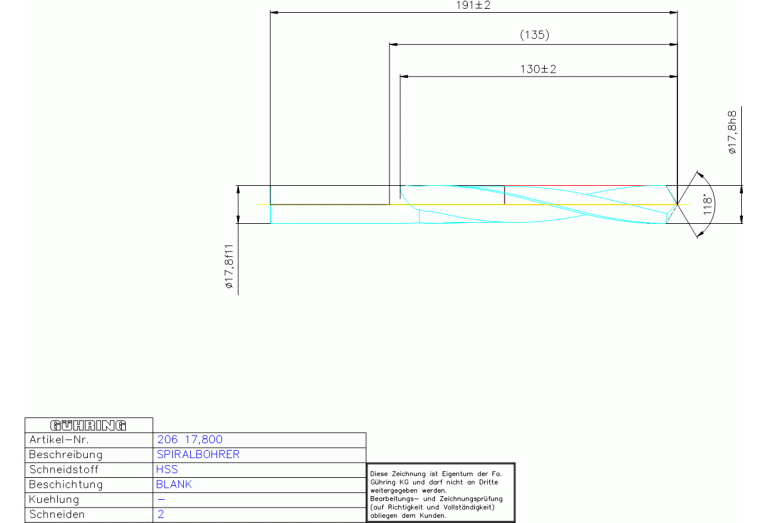767x523 pixels.
Task: Click the Beschichtung row label
Action: click(x=66, y=484)
